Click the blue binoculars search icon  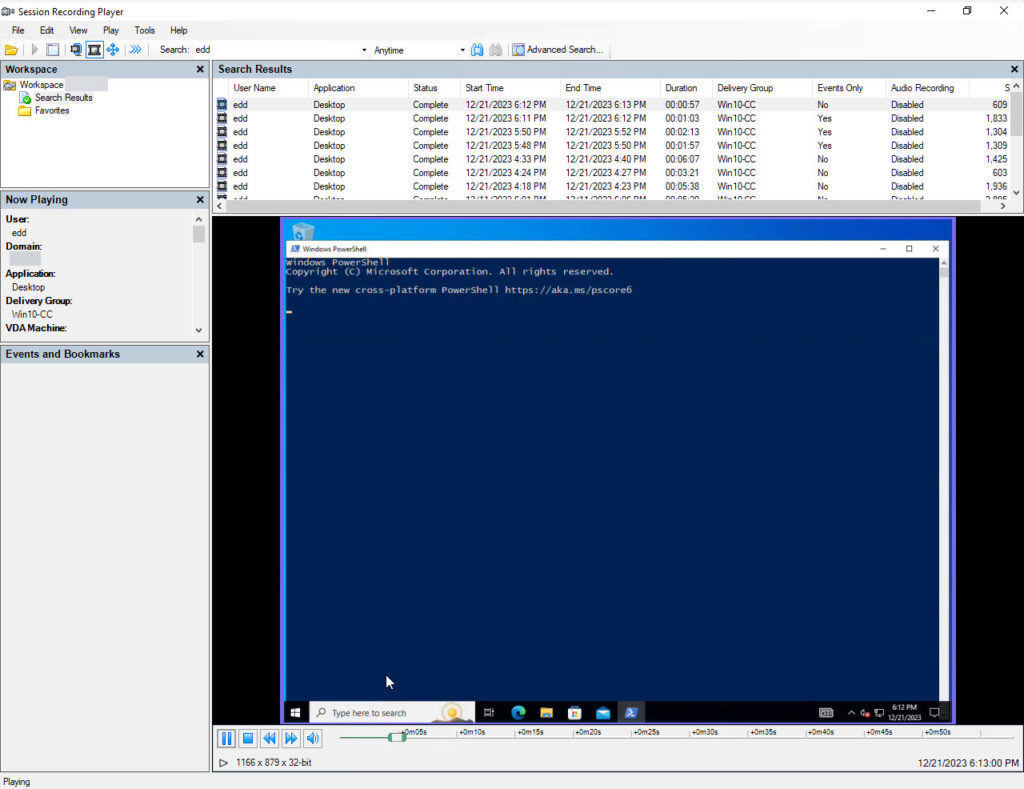(477, 50)
